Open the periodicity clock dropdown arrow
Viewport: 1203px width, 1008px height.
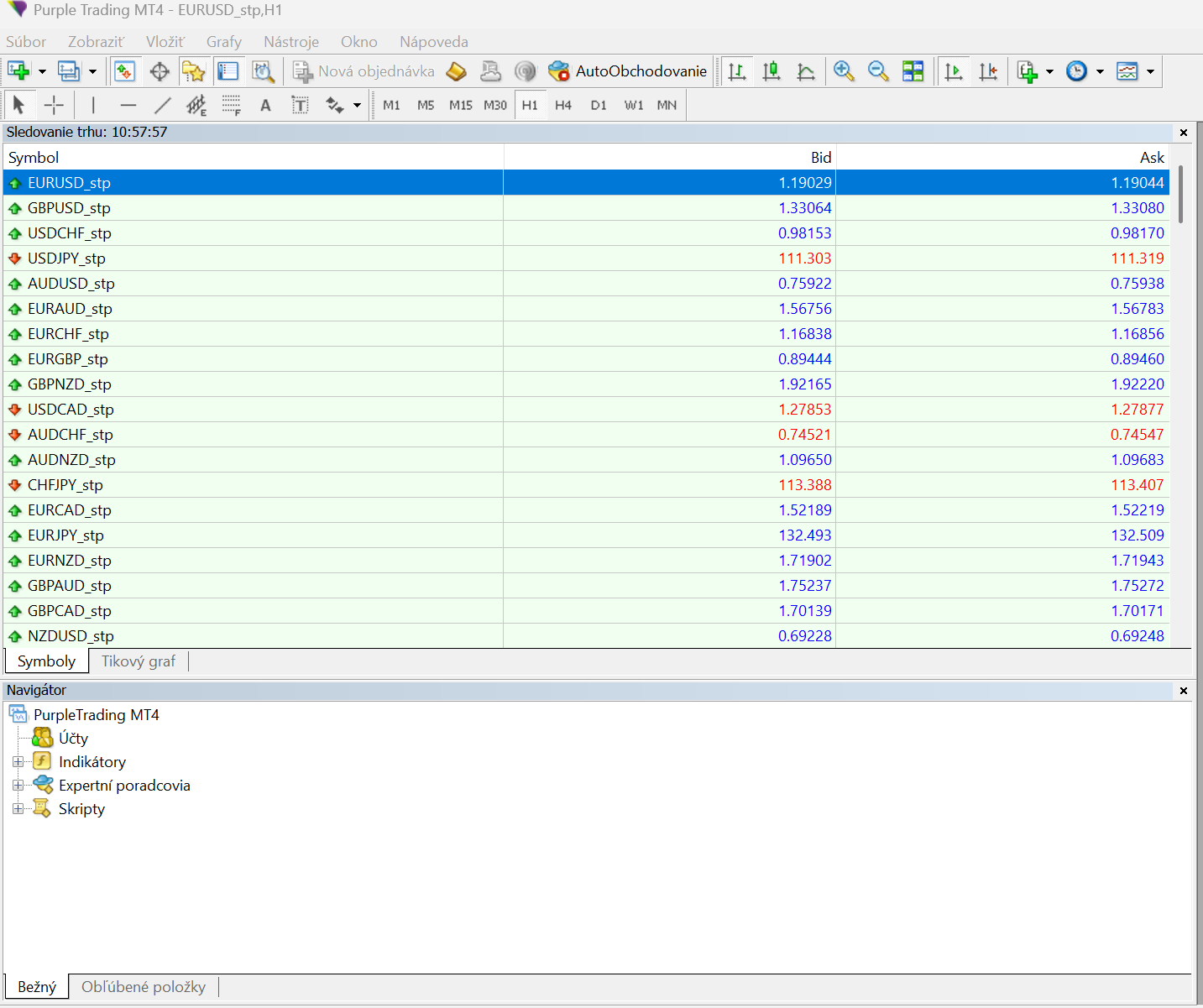(x=1100, y=72)
